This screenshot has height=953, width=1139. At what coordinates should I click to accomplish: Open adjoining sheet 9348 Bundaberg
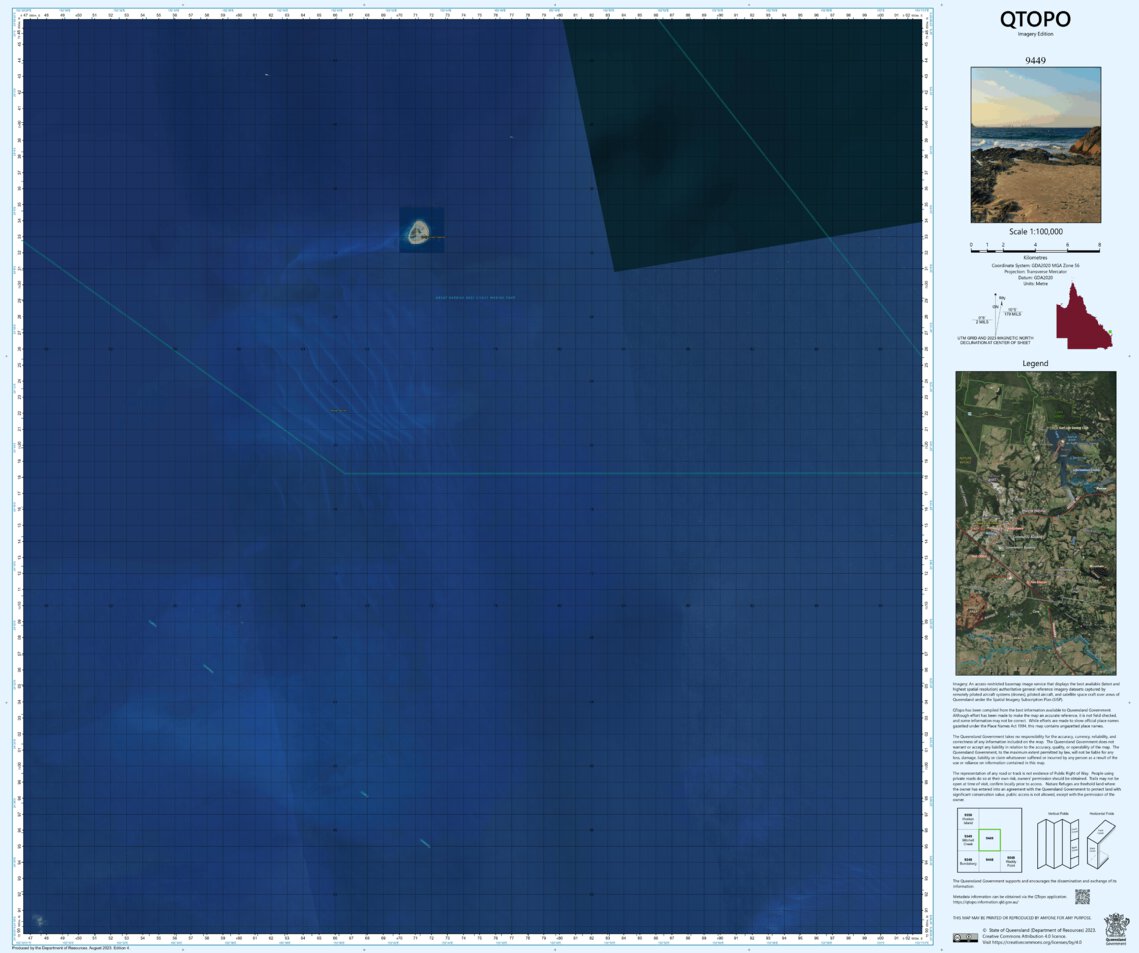968,860
